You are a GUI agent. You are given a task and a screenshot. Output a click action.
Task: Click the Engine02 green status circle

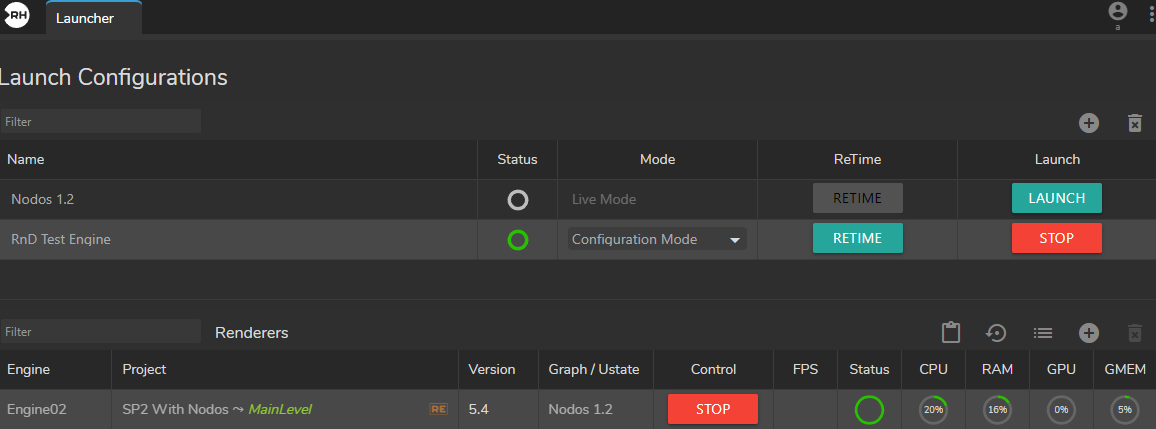[x=869, y=410]
